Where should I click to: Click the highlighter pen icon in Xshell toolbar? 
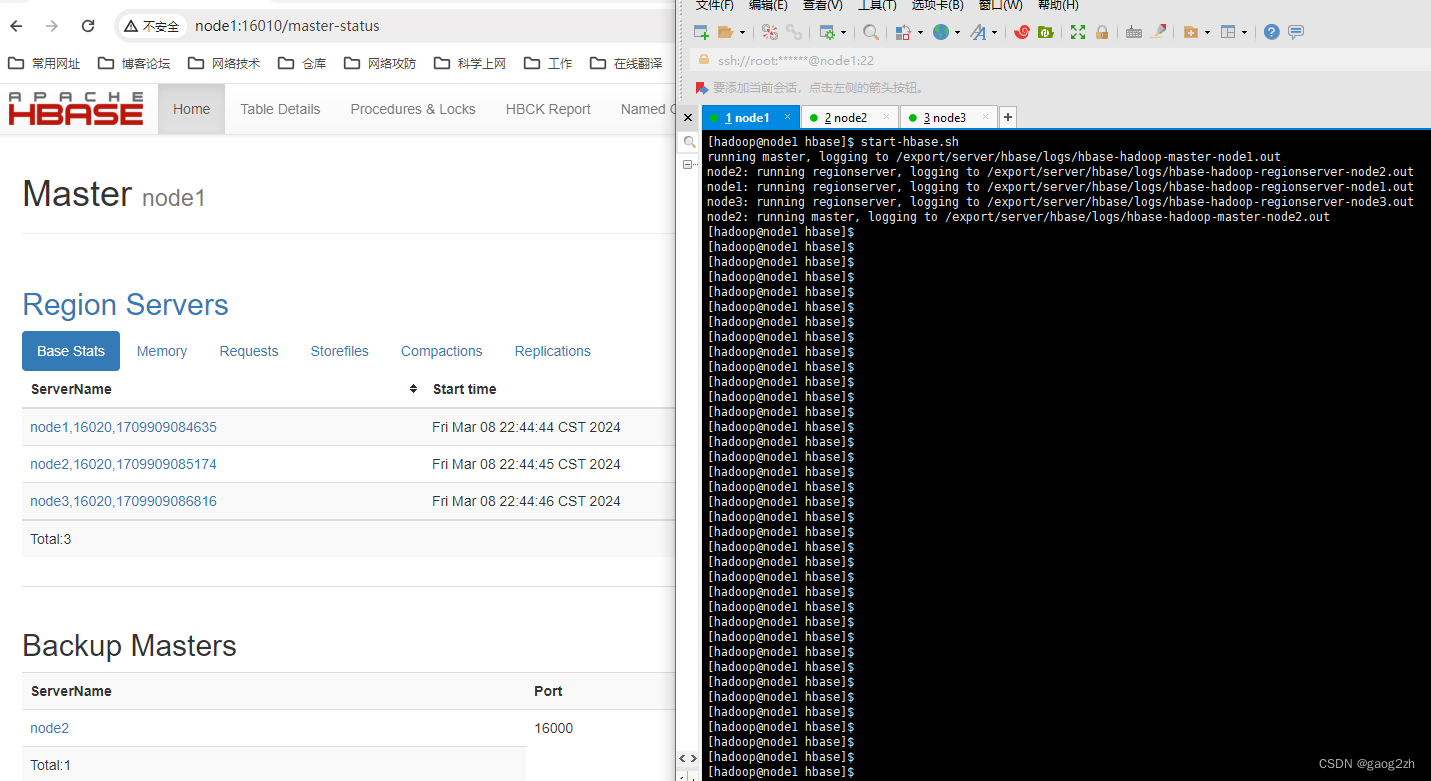1158,32
